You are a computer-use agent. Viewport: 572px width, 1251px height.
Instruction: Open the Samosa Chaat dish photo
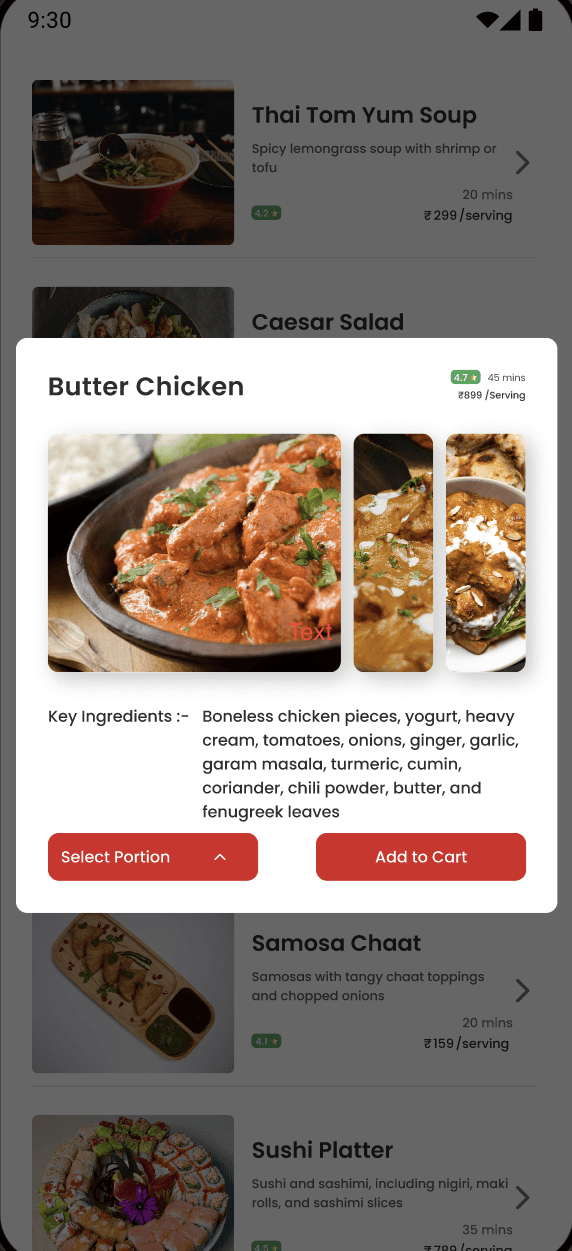click(x=133, y=991)
